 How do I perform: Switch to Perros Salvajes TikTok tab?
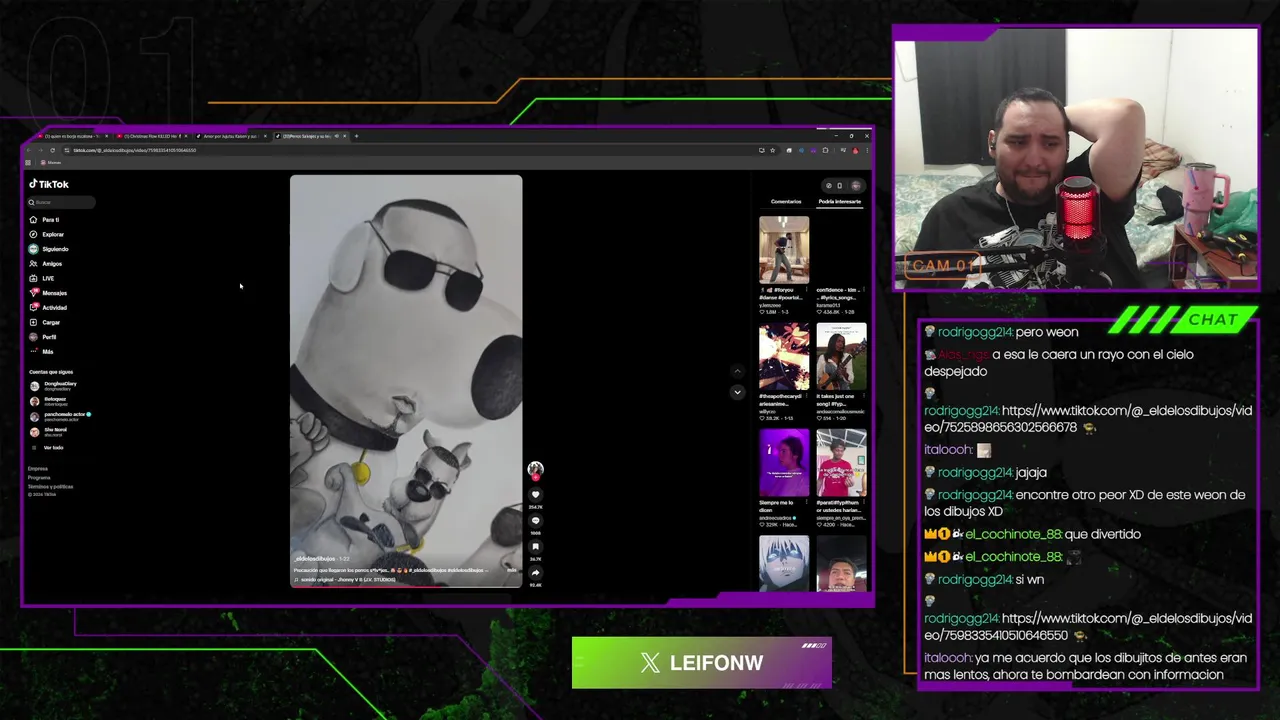click(310, 136)
